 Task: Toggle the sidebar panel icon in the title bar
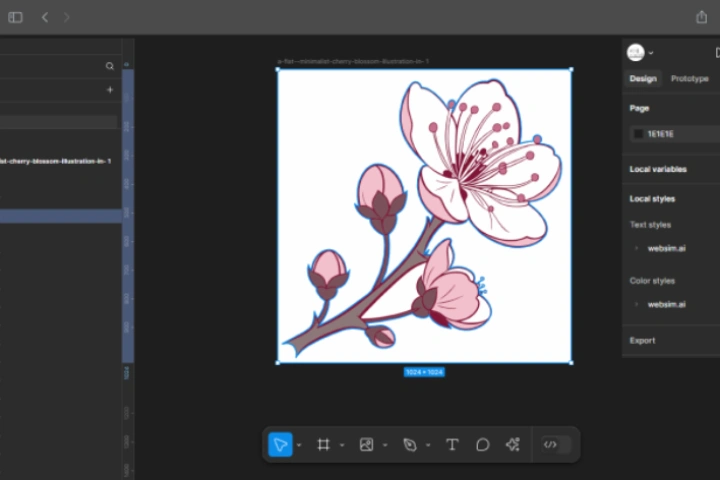pyautogui.click(x=15, y=17)
